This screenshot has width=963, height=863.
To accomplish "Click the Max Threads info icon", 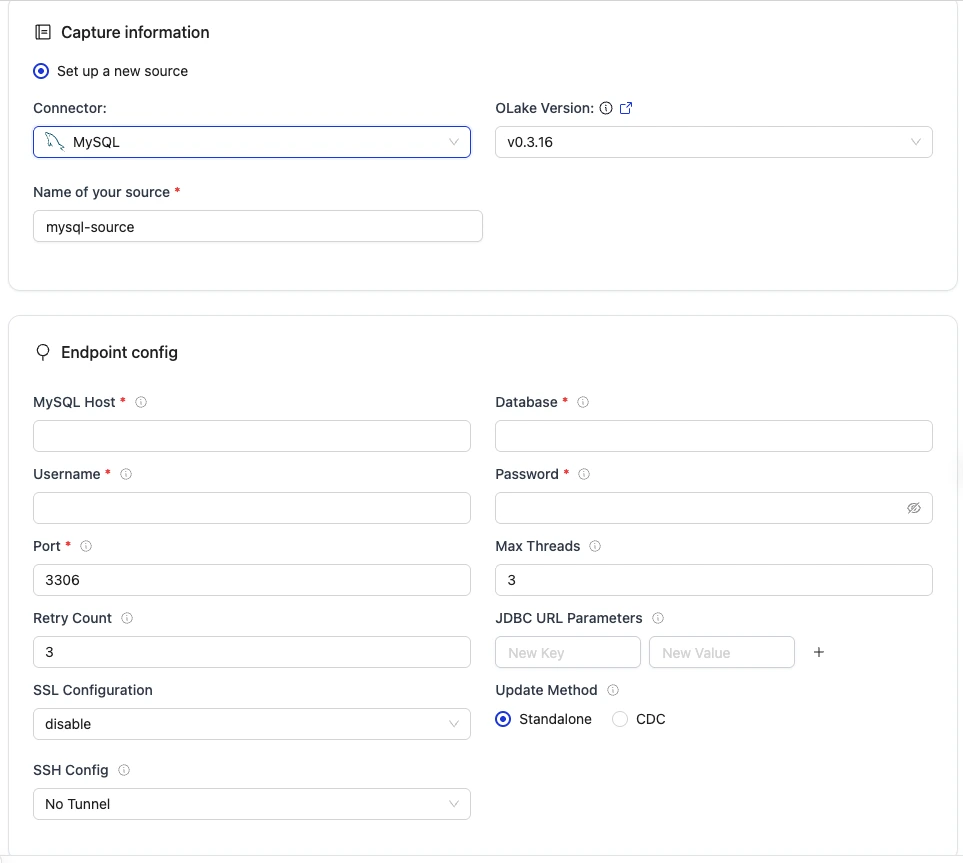I will pyautogui.click(x=595, y=546).
